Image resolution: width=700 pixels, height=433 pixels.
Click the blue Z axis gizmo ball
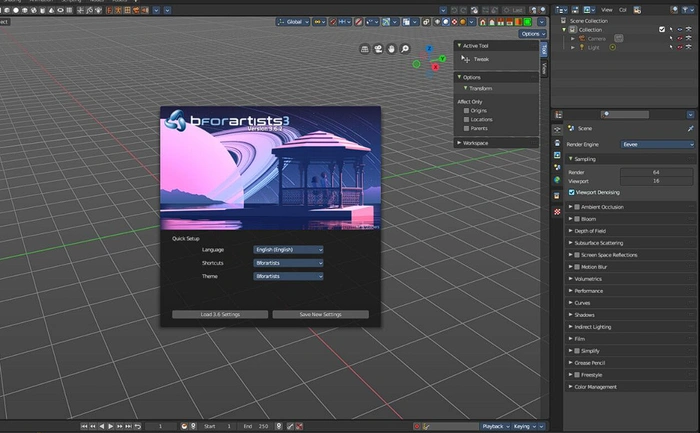429,48
